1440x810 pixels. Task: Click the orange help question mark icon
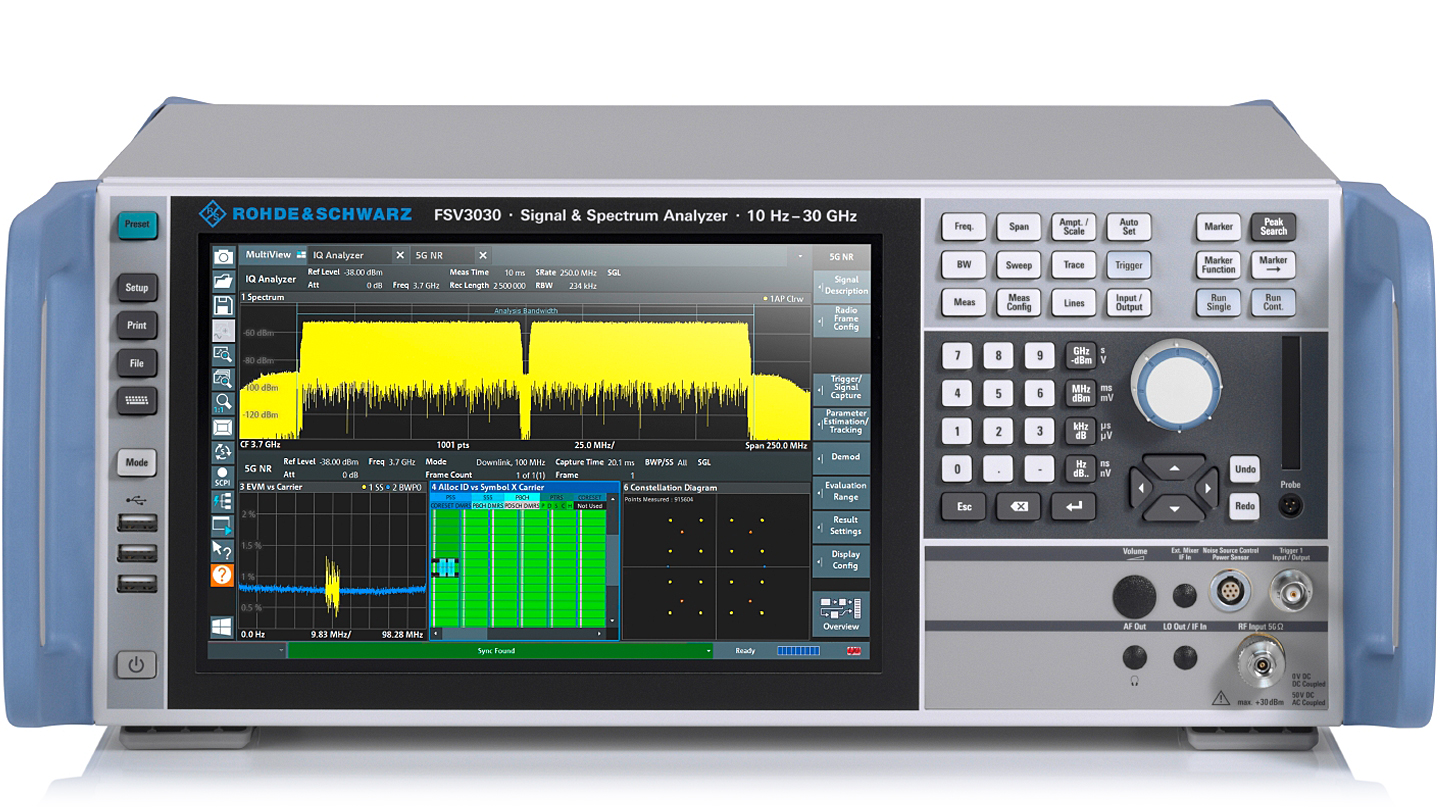[222, 574]
